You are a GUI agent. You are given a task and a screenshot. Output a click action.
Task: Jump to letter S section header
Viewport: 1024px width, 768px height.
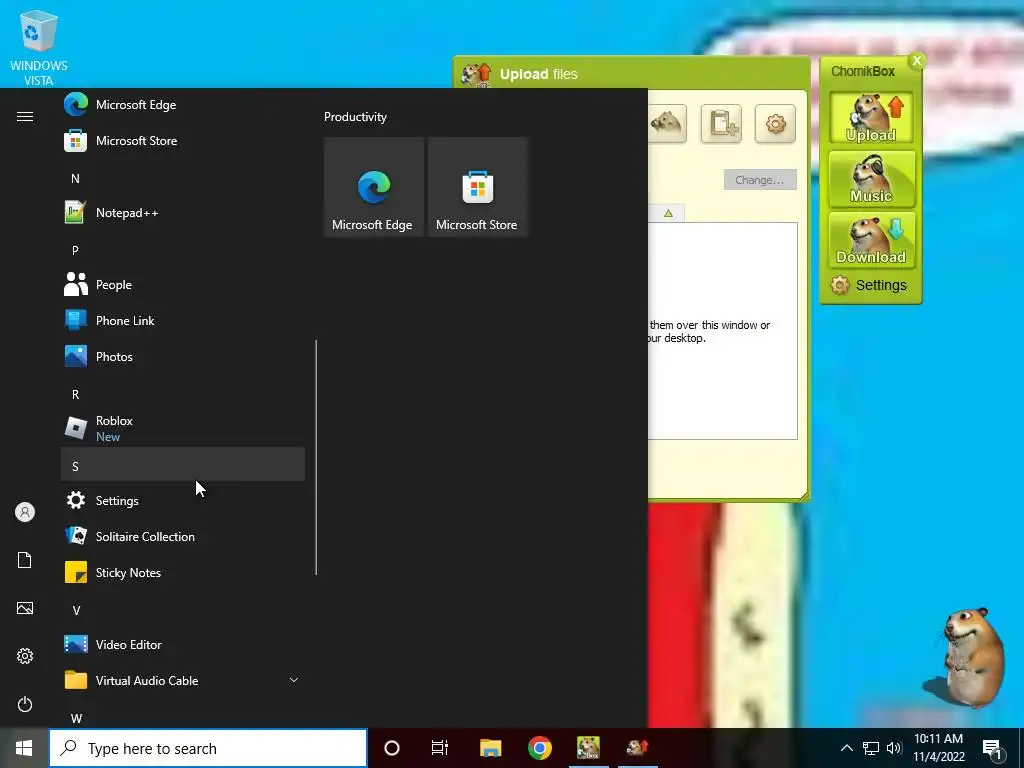(x=183, y=464)
